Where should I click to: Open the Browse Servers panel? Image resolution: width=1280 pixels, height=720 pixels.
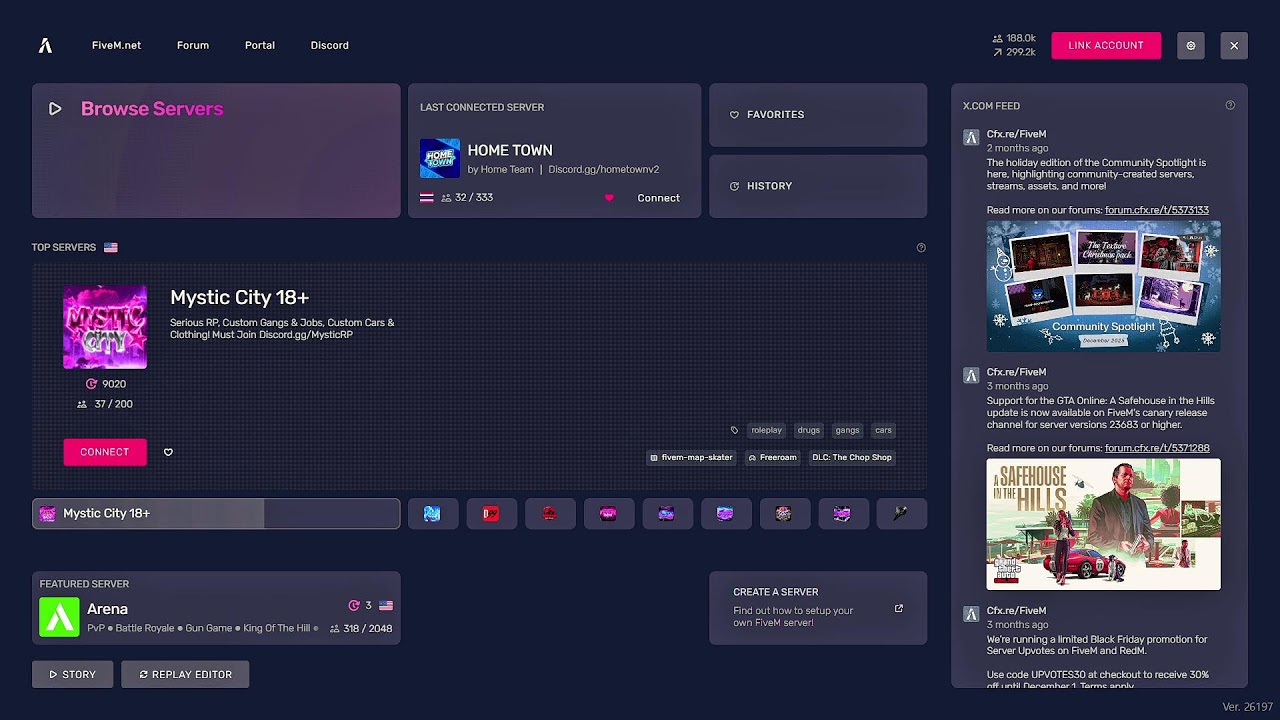point(216,150)
